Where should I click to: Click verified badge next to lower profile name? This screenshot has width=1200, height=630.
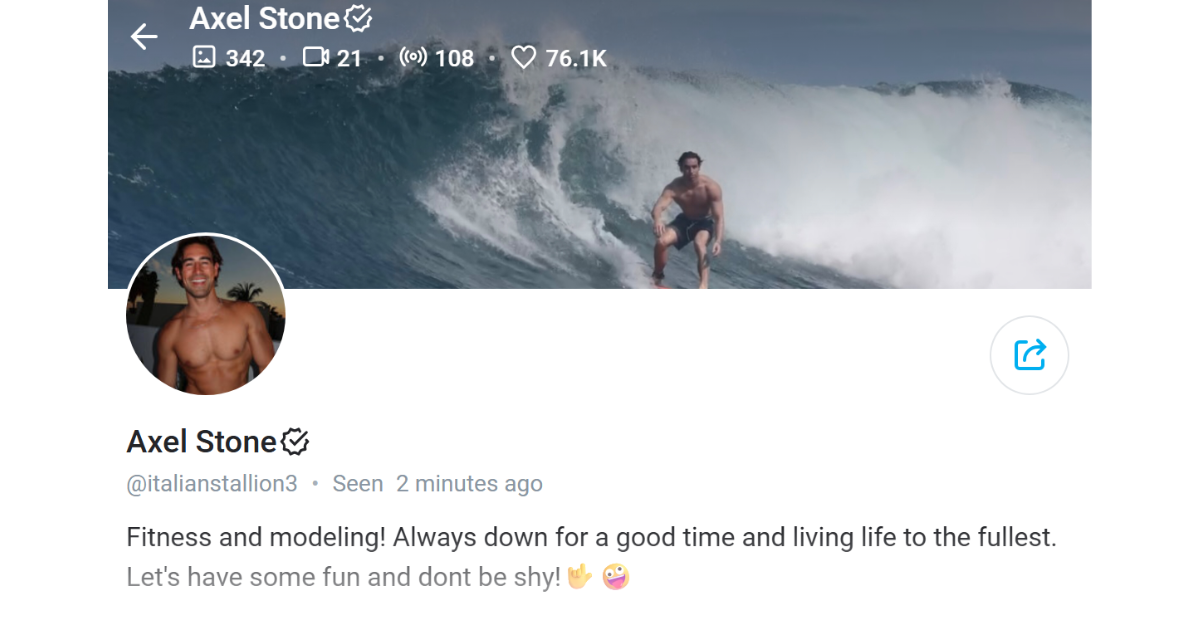(x=295, y=441)
